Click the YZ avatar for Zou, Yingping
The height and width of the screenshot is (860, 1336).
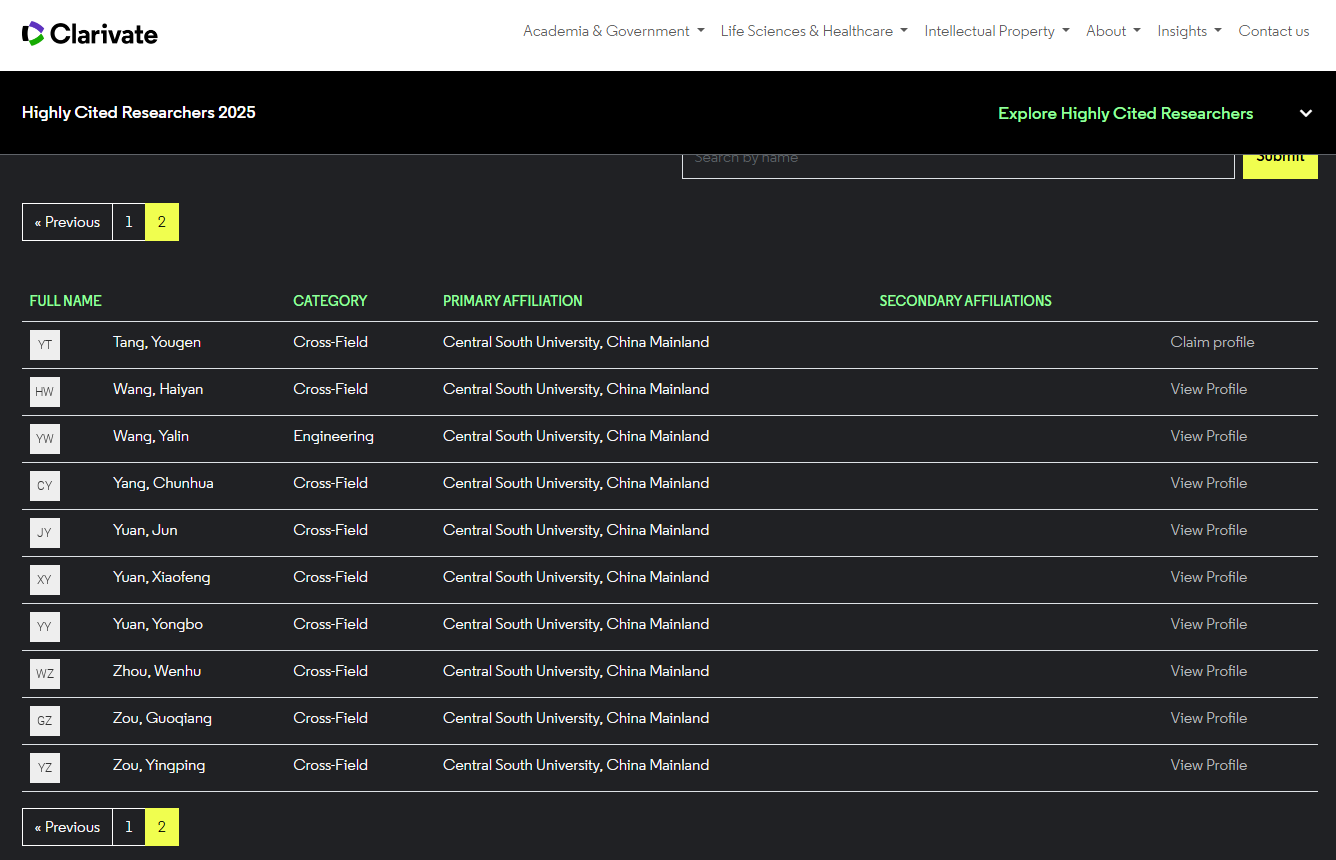click(x=45, y=768)
